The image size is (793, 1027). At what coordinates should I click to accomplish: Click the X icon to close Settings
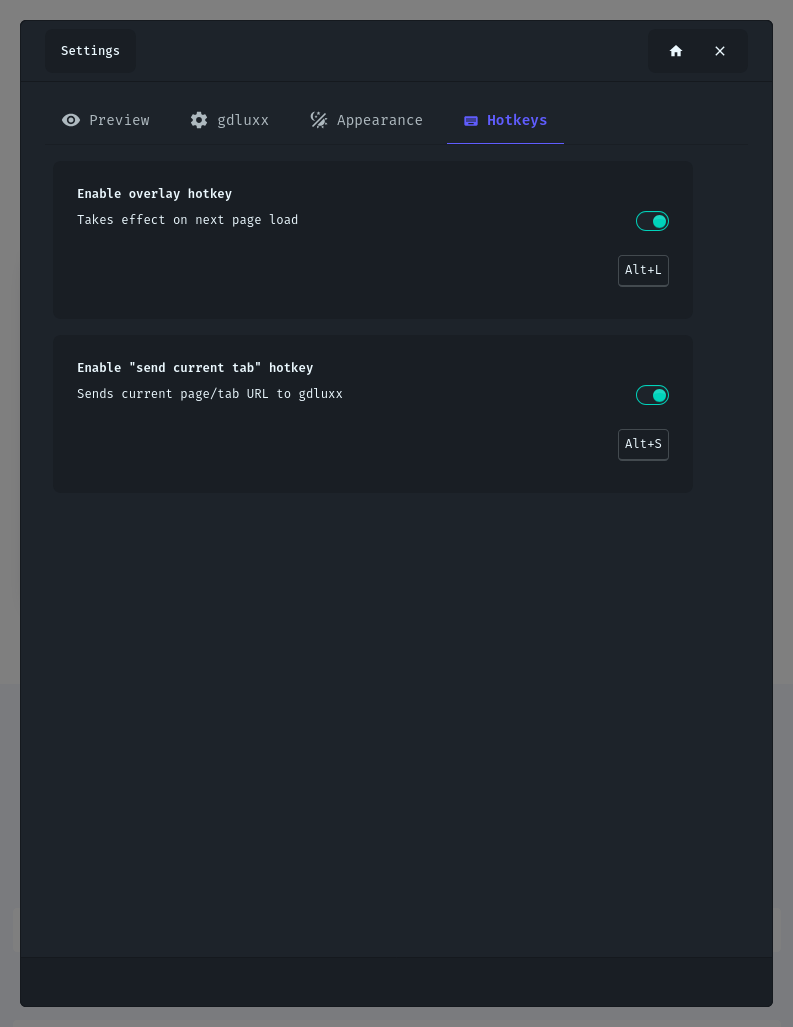point(720,50)
